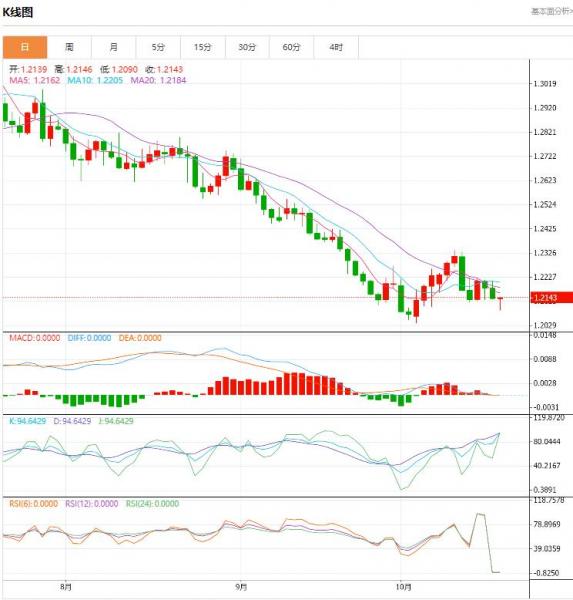This screenshot has height=600, width=573.
Task: Select the 30分 timeframe tab
Action: point(247,47)
